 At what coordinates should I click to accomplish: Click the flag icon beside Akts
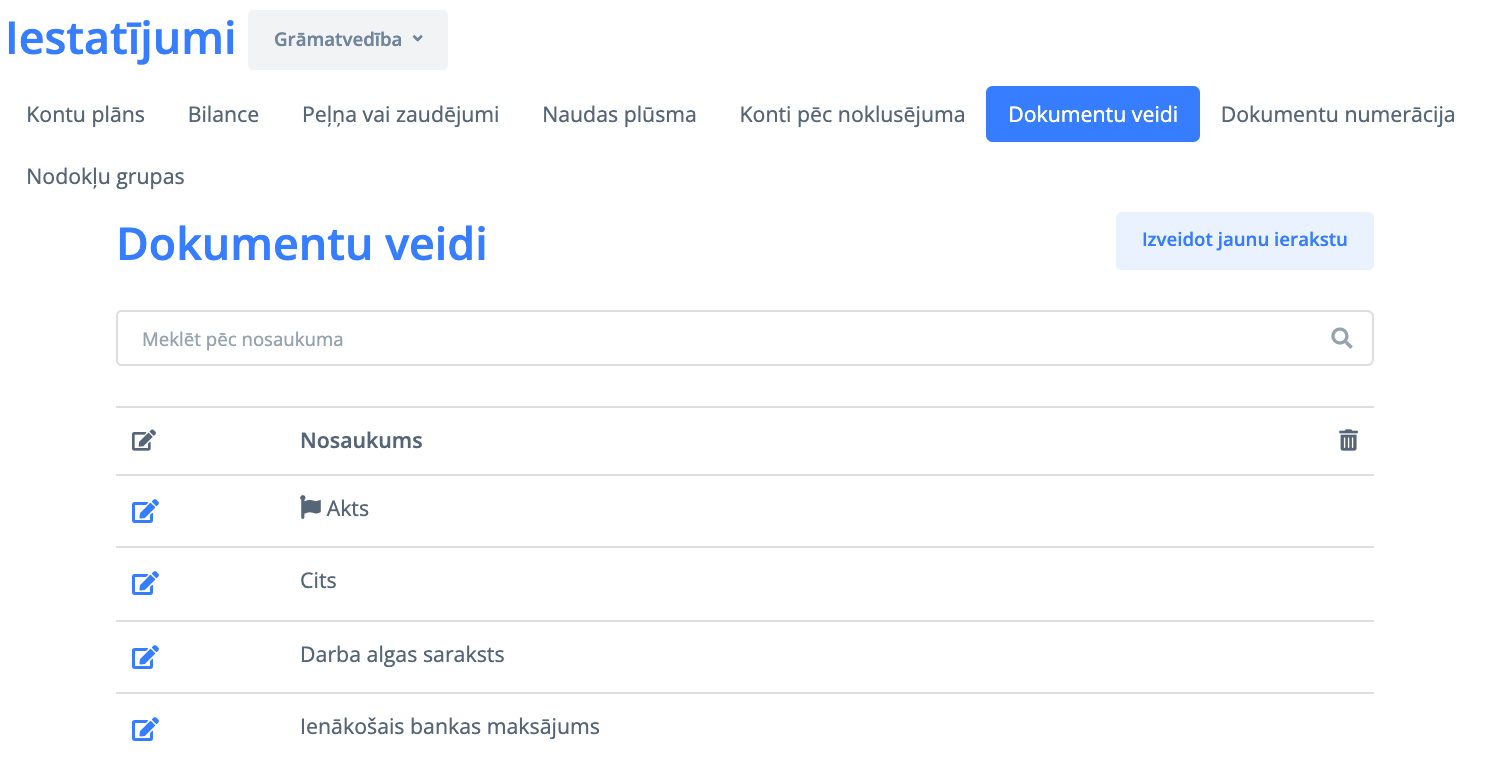click(311, 508)
